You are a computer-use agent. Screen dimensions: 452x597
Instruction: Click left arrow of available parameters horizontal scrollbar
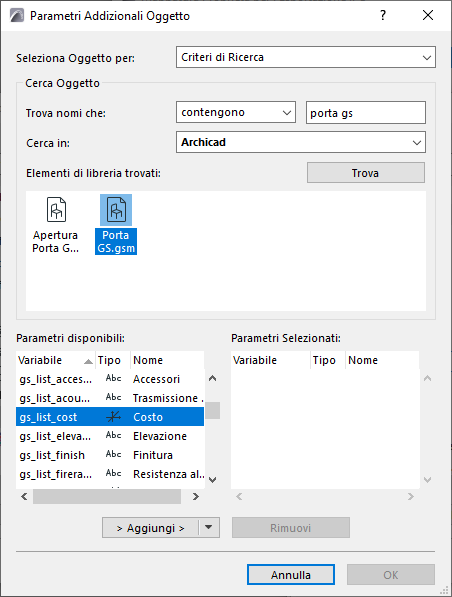24,496
